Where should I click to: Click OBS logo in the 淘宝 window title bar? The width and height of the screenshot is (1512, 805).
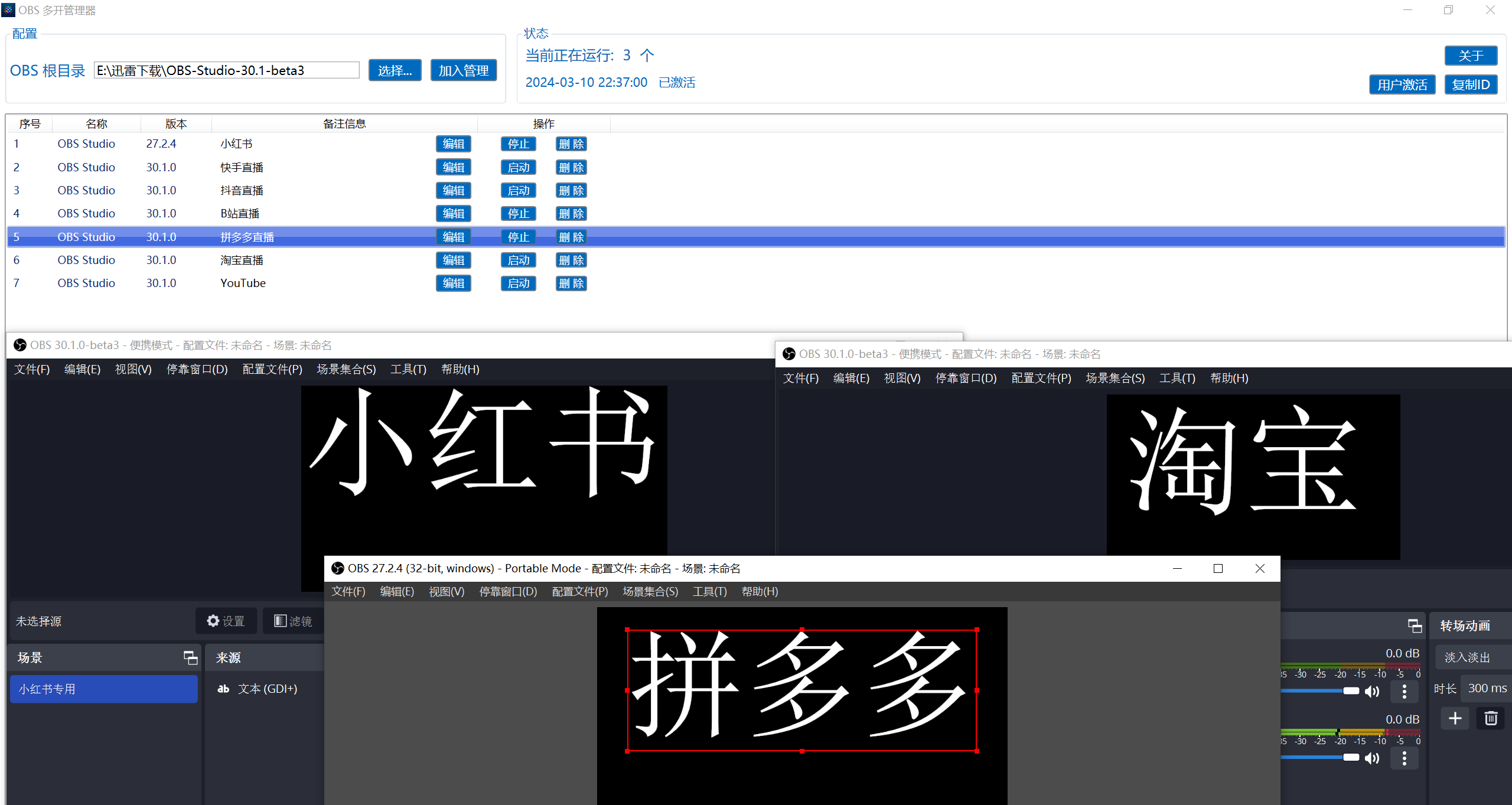point(789,354)
